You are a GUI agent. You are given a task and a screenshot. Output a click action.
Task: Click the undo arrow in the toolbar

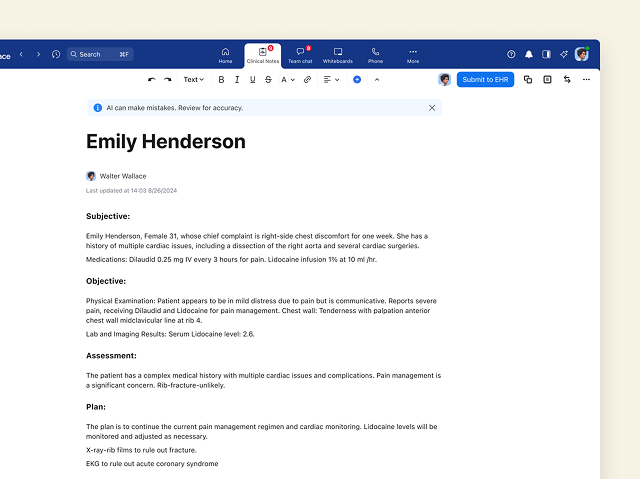pos(152,79)
